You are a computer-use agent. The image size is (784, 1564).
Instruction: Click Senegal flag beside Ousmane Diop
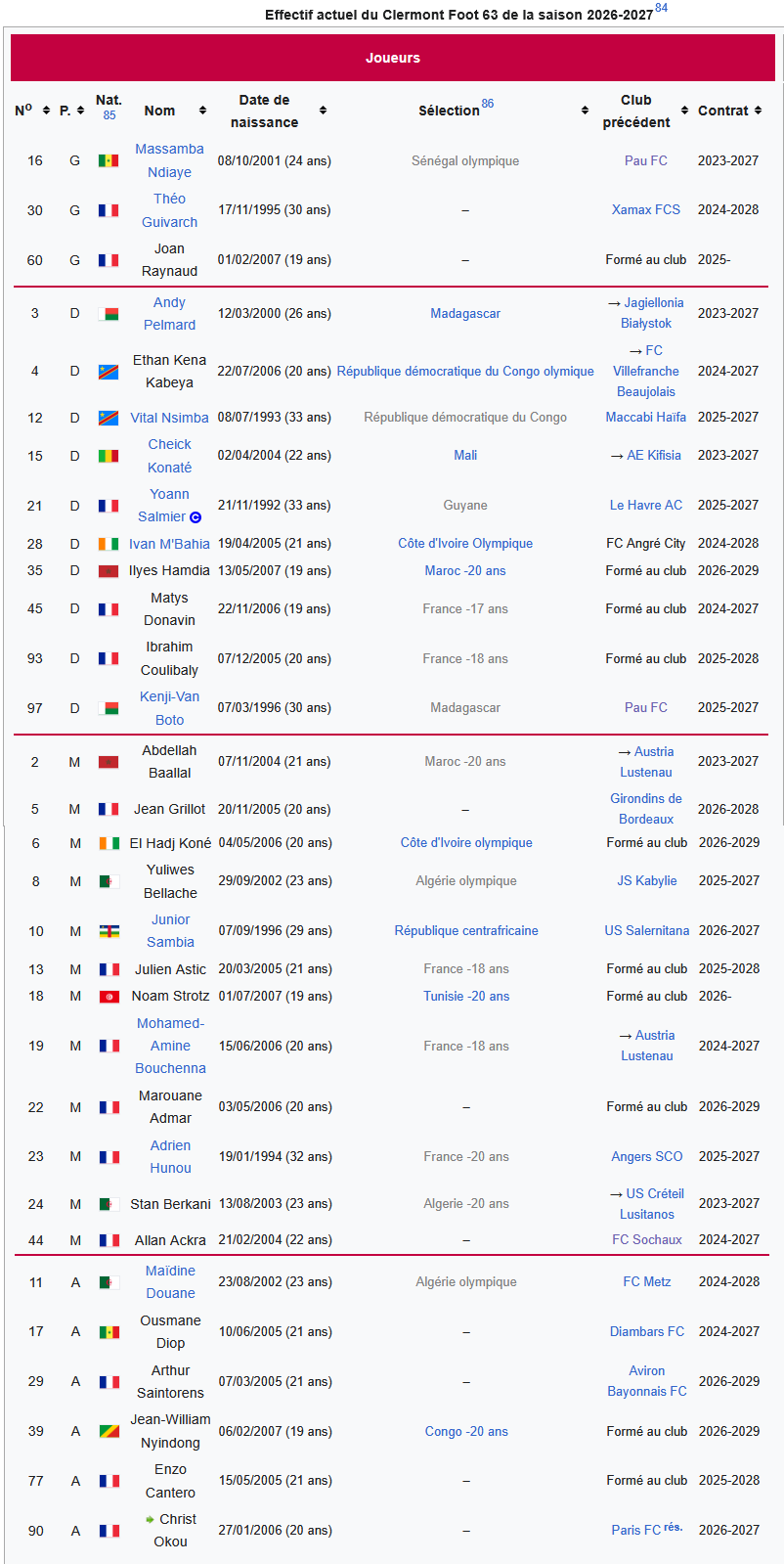[109, 1332]
